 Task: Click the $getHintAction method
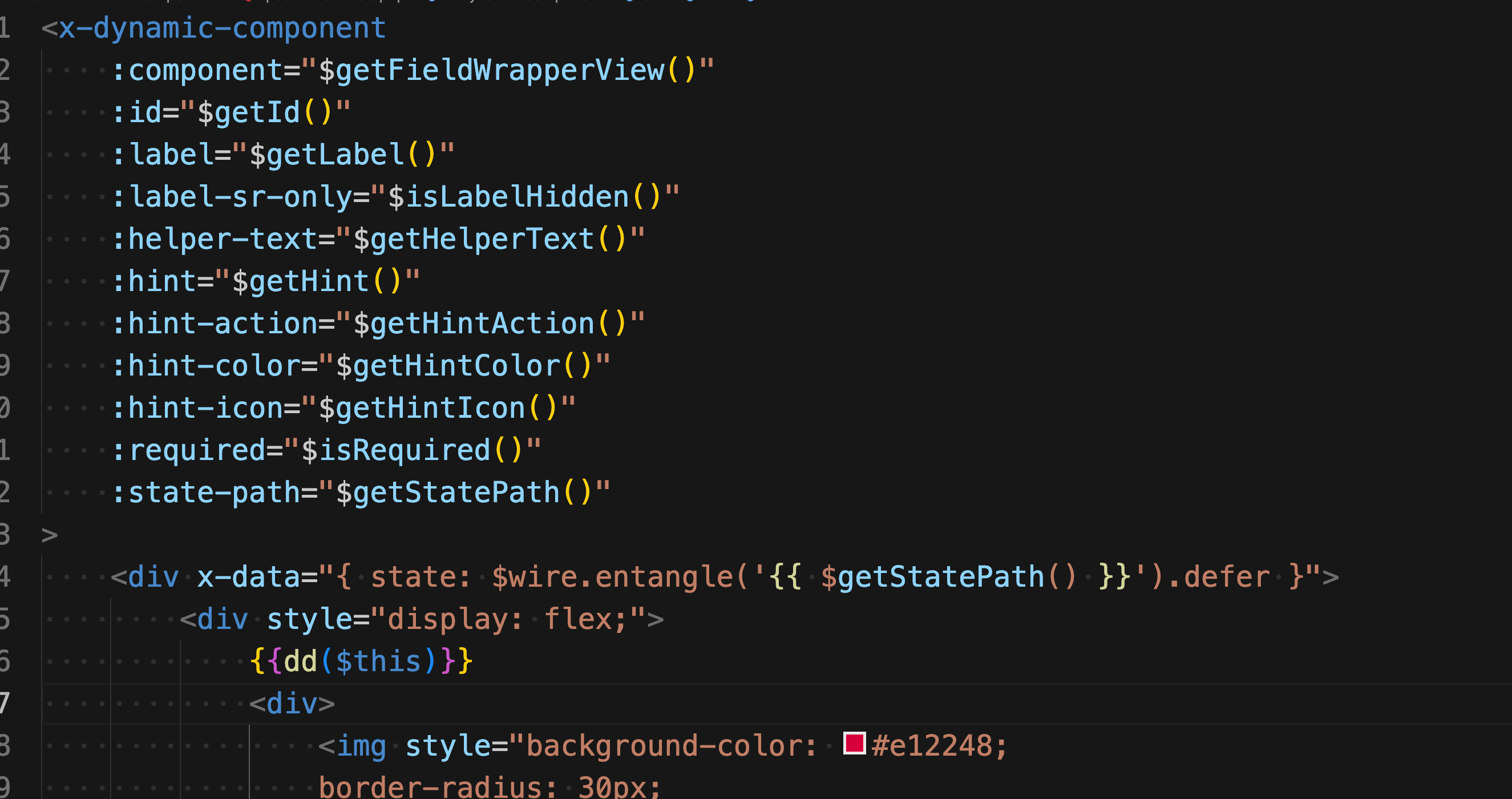473,324
